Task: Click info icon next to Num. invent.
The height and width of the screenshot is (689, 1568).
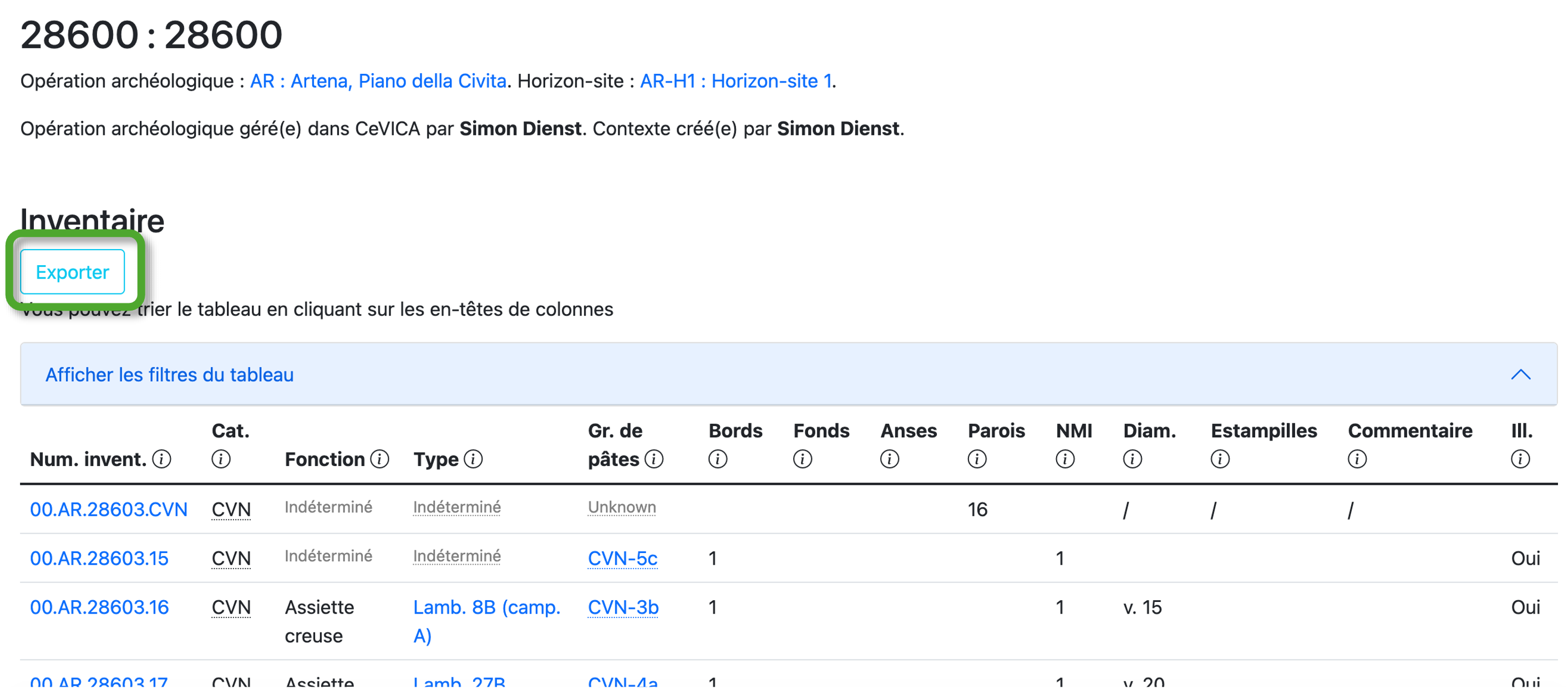Action: pyautogui.click(x=161, y=459)
